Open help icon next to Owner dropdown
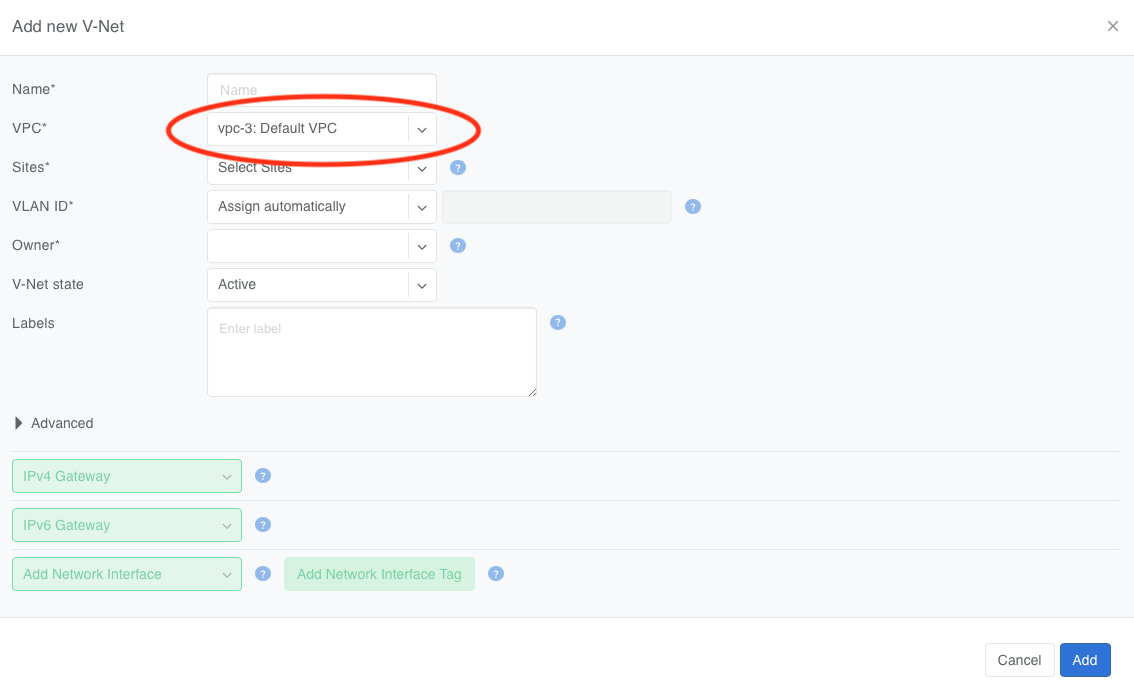This screenshot has height=698, width=1134. click(x=458, y=246)
